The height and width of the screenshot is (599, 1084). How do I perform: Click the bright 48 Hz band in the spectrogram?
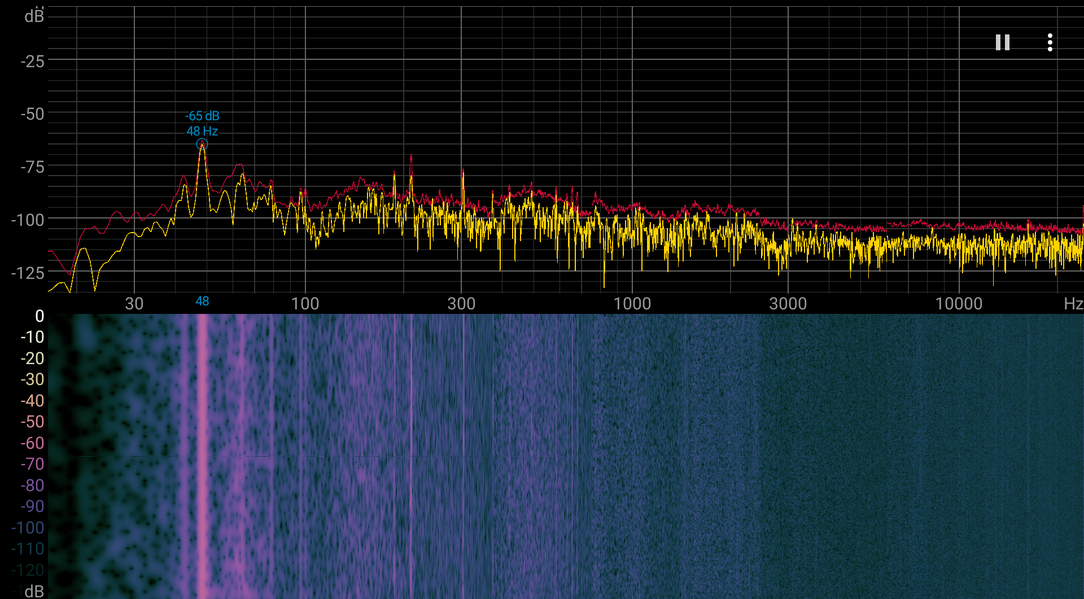[x=202, y=457]
